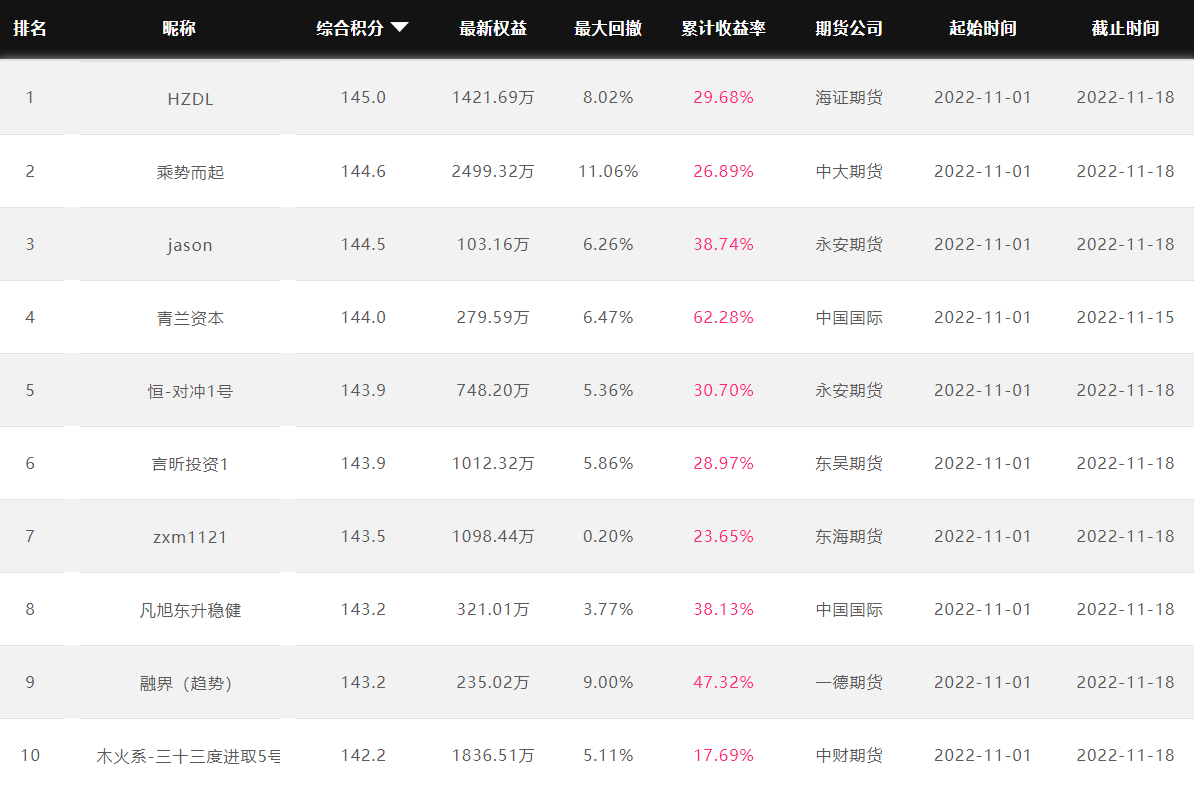Select the drawdown 0.20%
Viewport: 1194px width, 788px height.
(608, 537)
